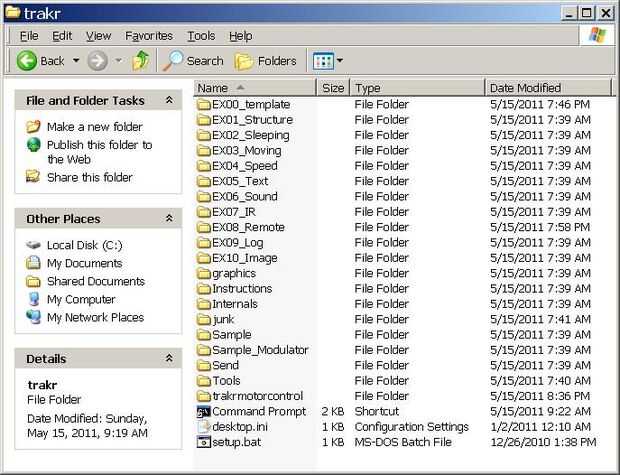This screenshot has width=620, height=475.
Task: Open the View menu
Action: coord(98,36)
